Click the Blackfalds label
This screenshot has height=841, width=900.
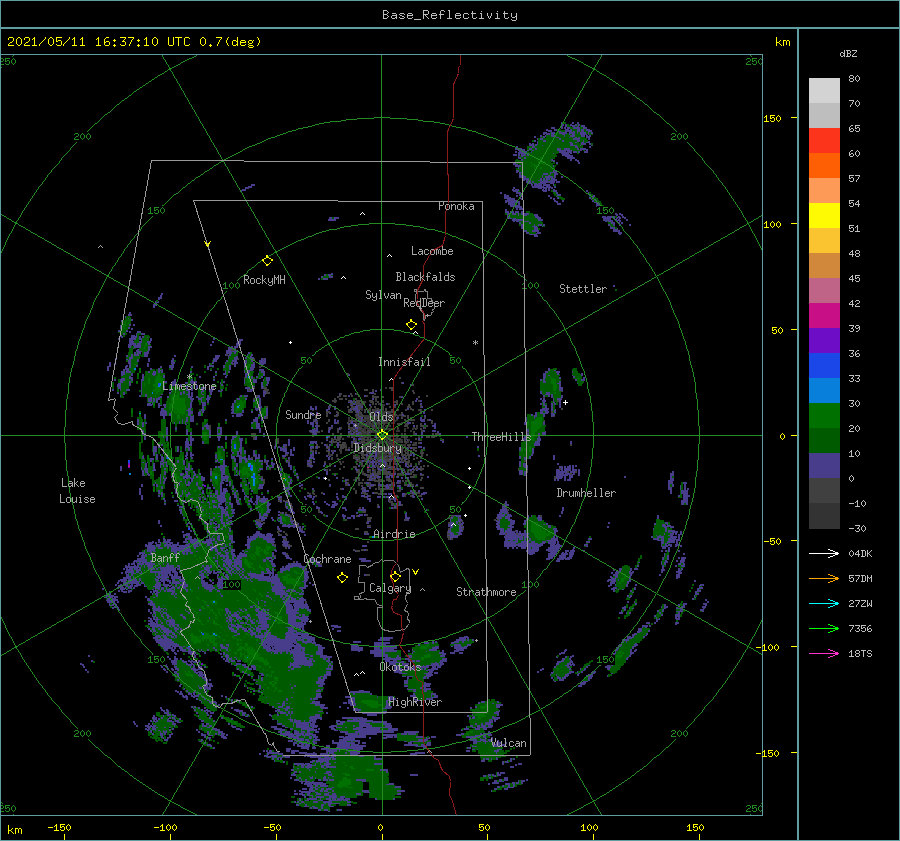coord(425,277)
